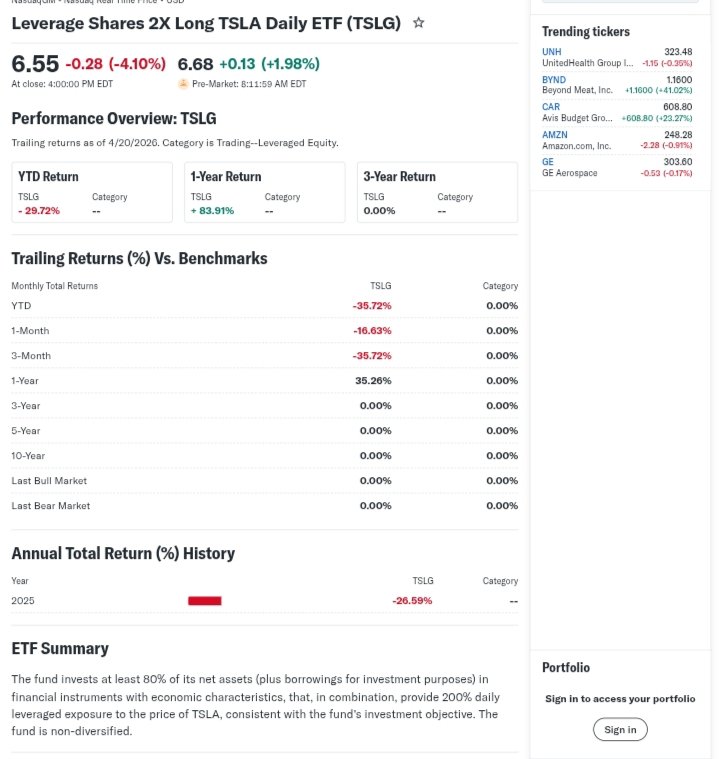Click the YTD Return card
The image size is (719, 759).
[92, 192]
